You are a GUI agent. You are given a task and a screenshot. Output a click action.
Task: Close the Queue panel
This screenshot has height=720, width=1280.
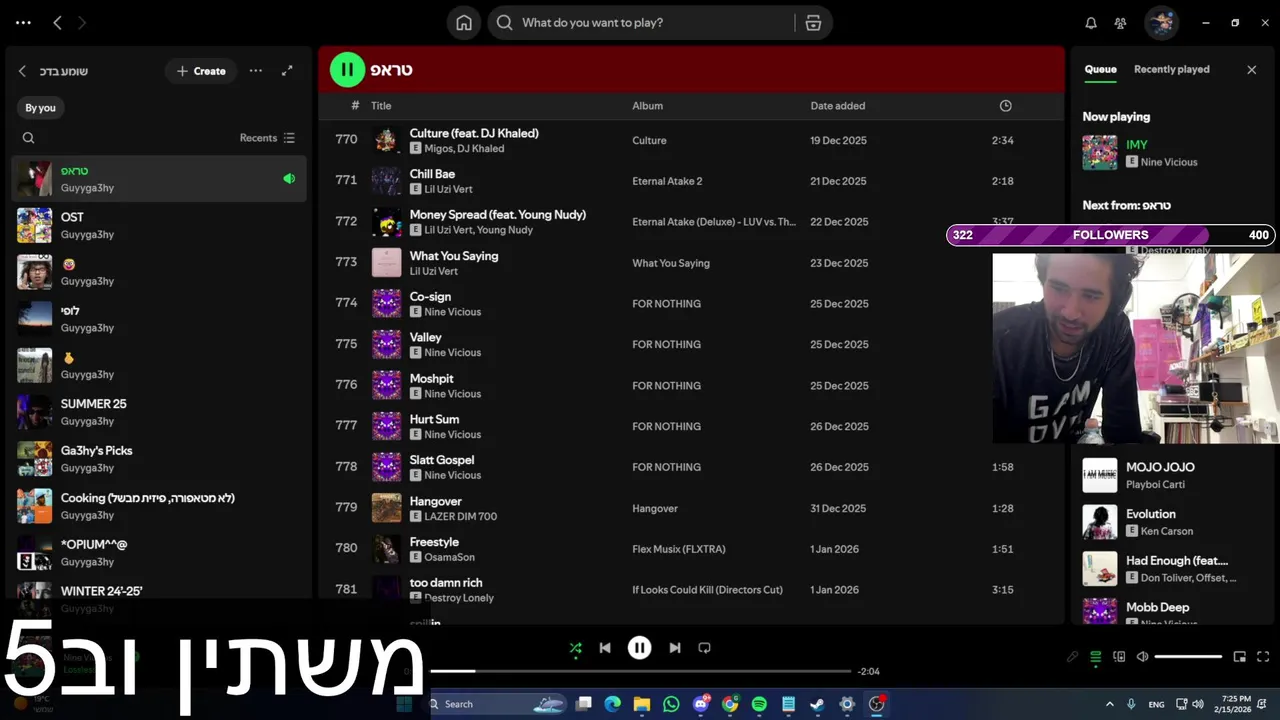pos(1251,70)
